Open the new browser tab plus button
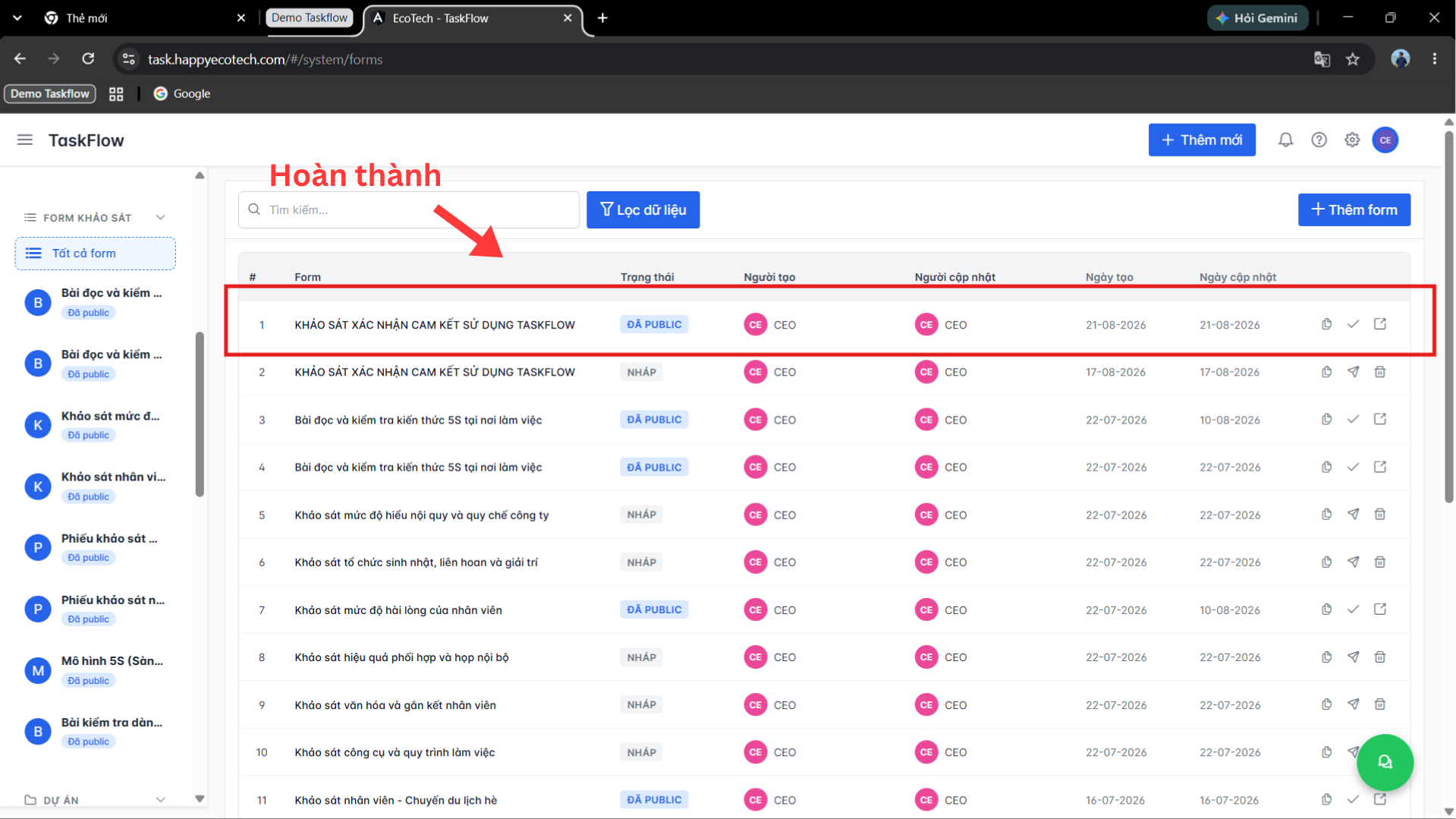Viewport: 1456px width, 819px height. point(602,18)
